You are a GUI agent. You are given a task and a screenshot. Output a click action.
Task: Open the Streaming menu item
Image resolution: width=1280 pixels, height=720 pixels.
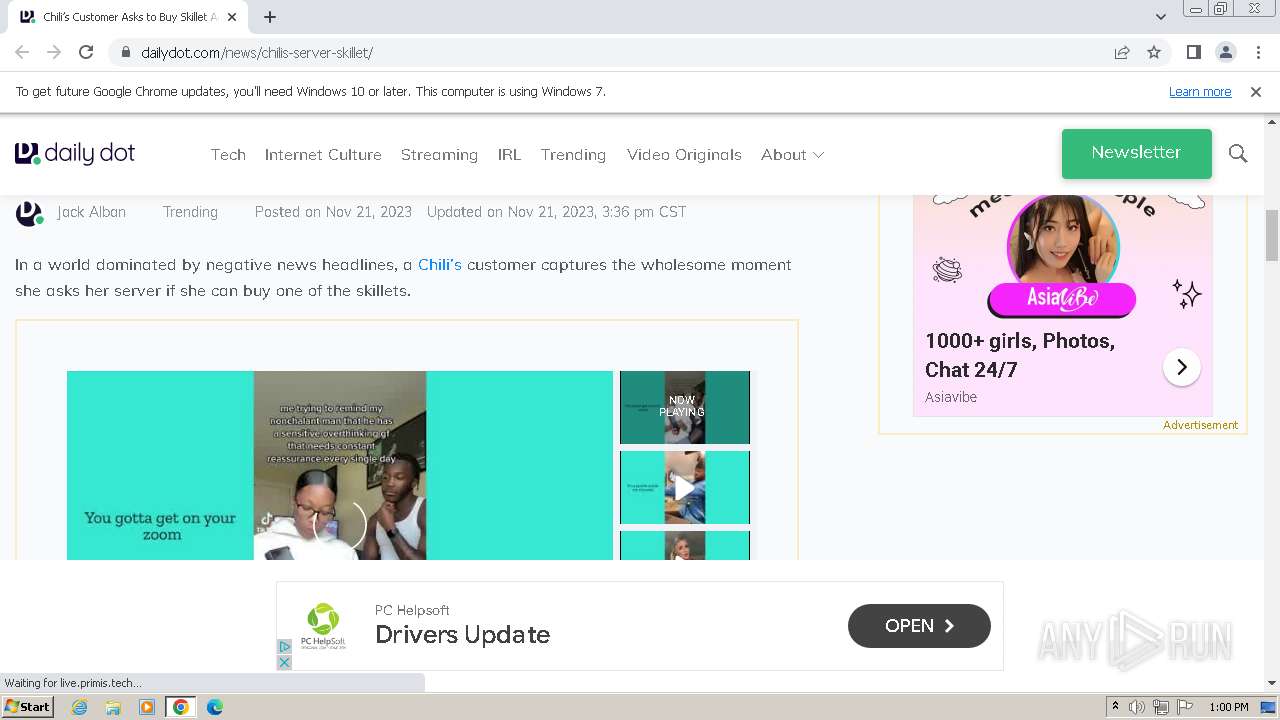click(x=439, y=154)
